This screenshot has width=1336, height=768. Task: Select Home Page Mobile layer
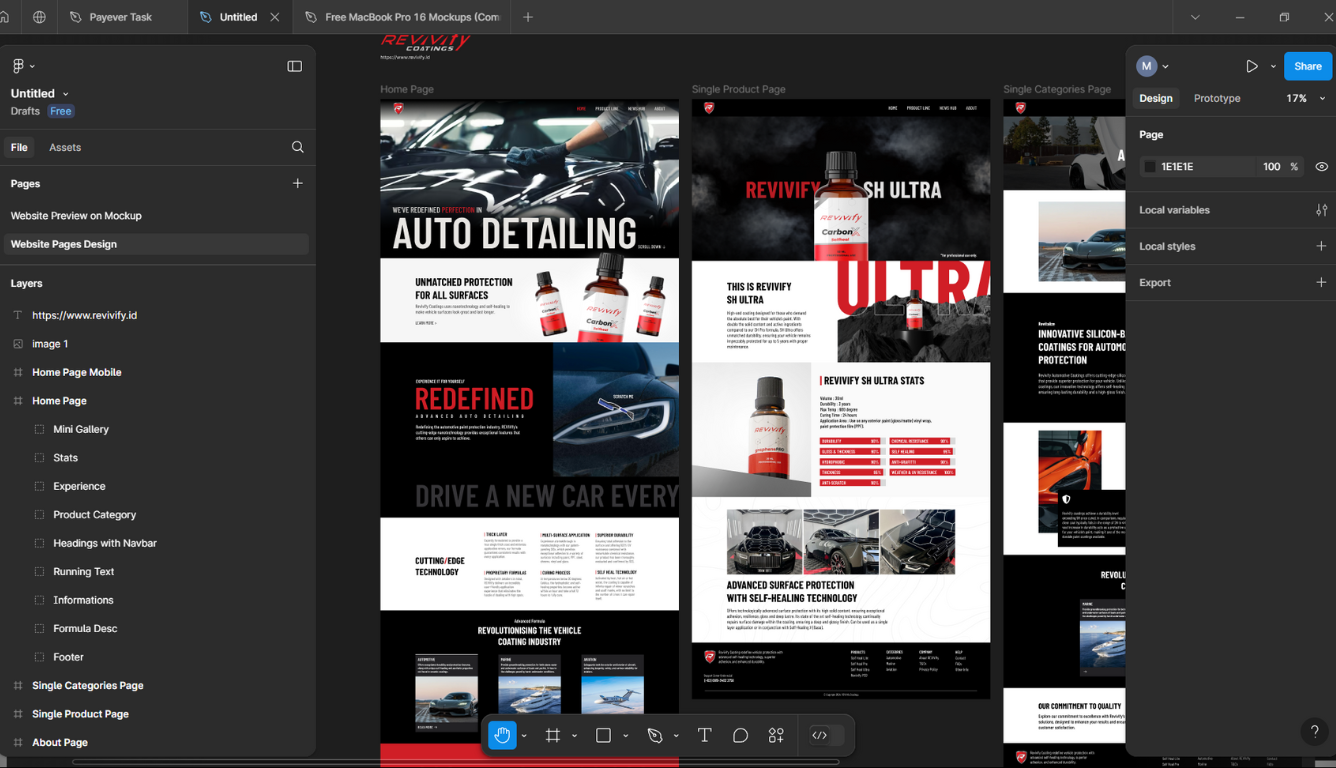point(77,372)
